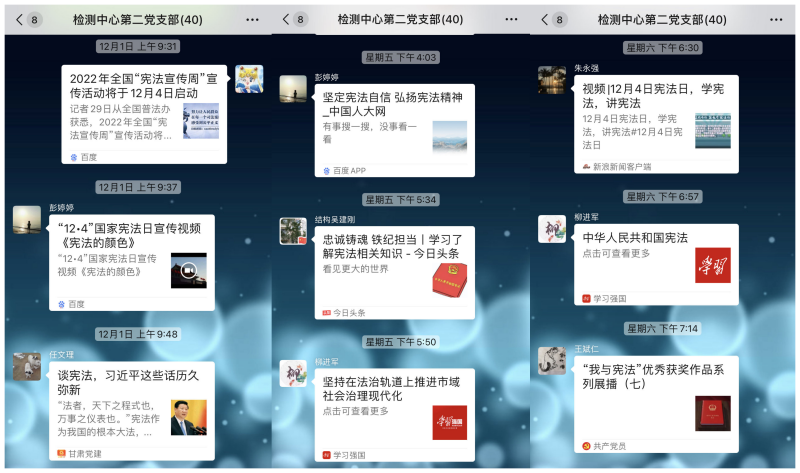Go back using the right panel's arrow
The height and width of the screenshot is (473, 800).
(x=546, y=19)
